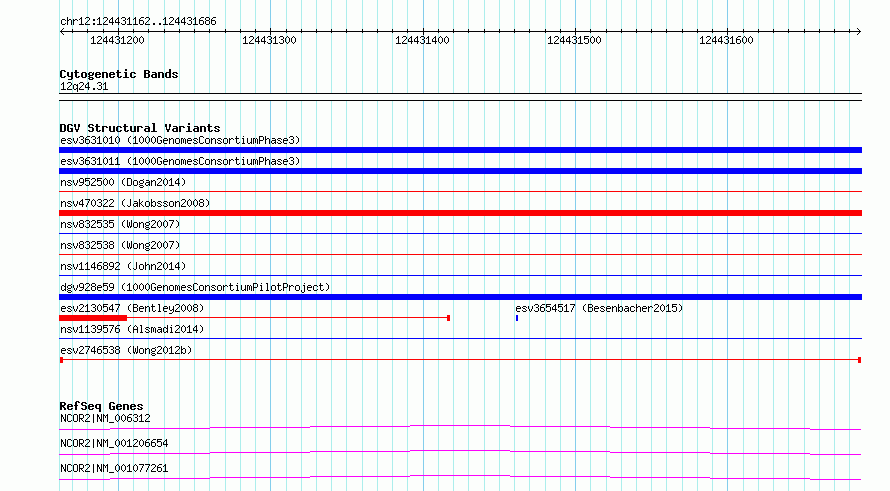Screen dimensions: 890x491
Task: Open variant nsv832538 (Wong2007)
Action: click(x=120, y=245)
